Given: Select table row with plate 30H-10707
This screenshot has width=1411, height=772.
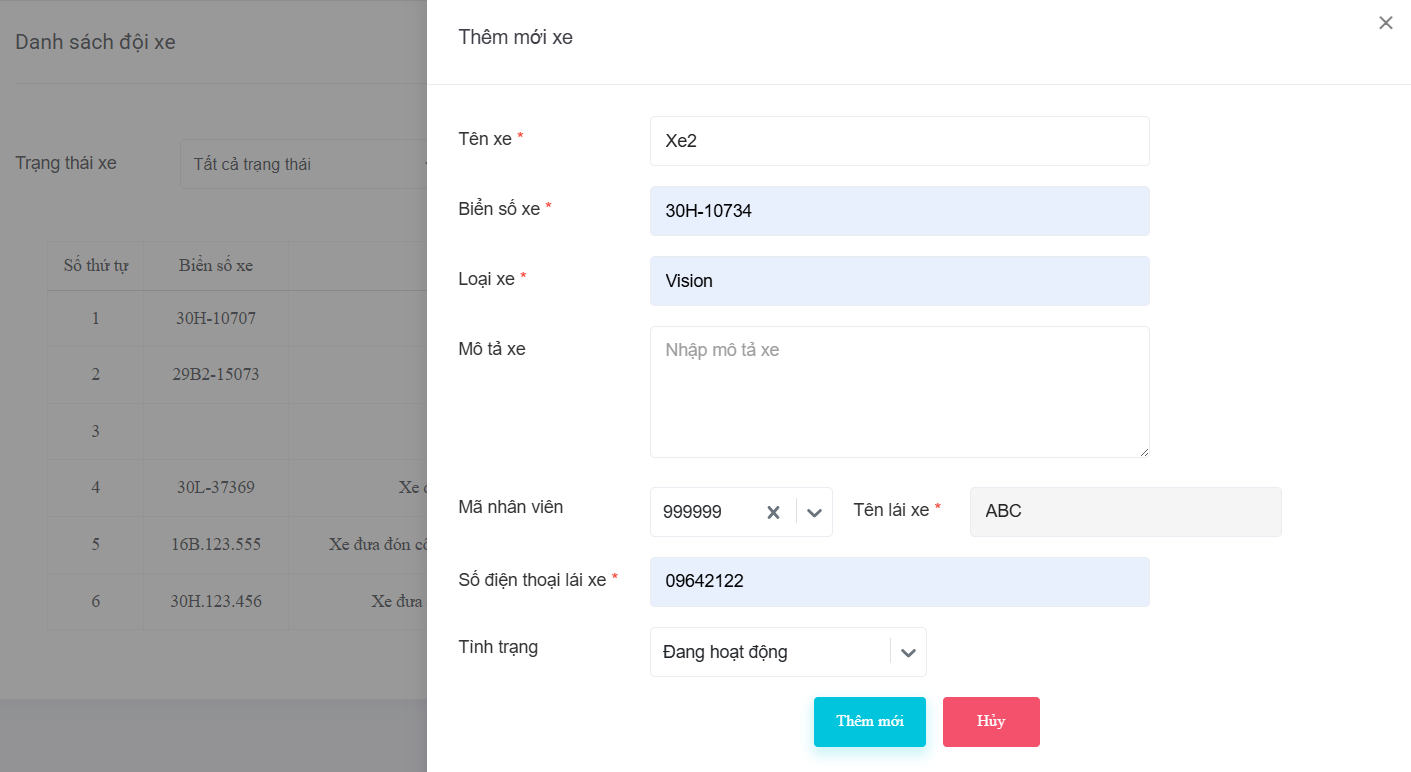Looking at the screenshot, I should pos(216,319).
